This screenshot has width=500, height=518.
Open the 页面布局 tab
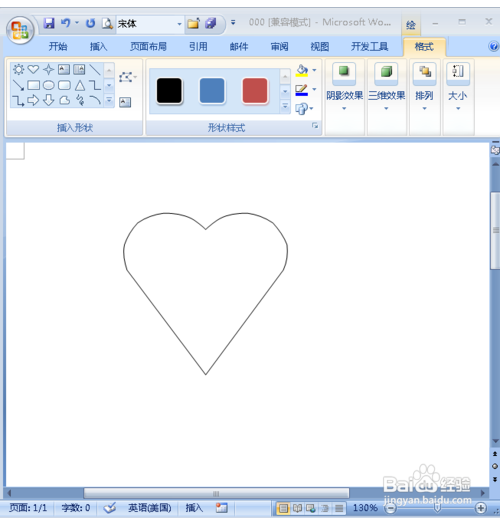click(x=148, y=46)
